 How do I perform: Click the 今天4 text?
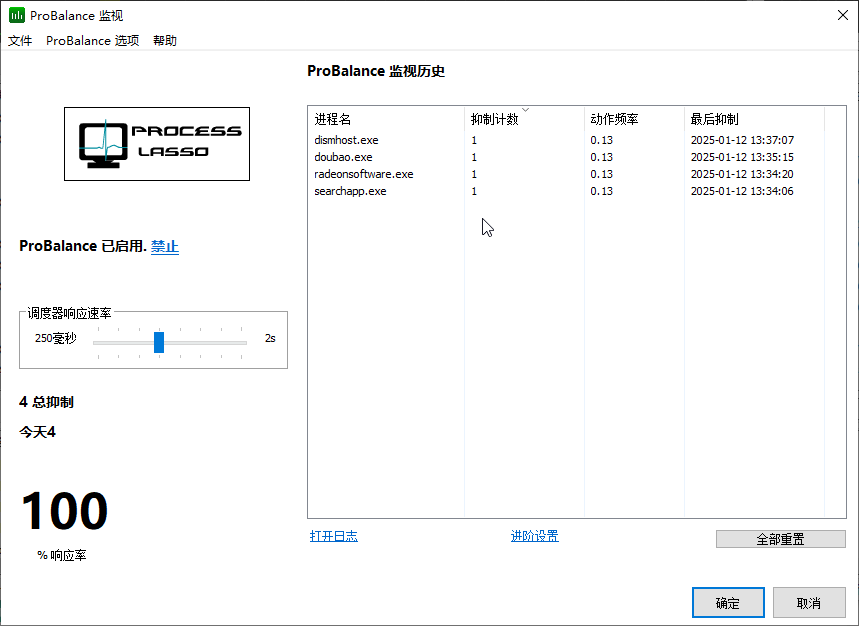point(37,432)
